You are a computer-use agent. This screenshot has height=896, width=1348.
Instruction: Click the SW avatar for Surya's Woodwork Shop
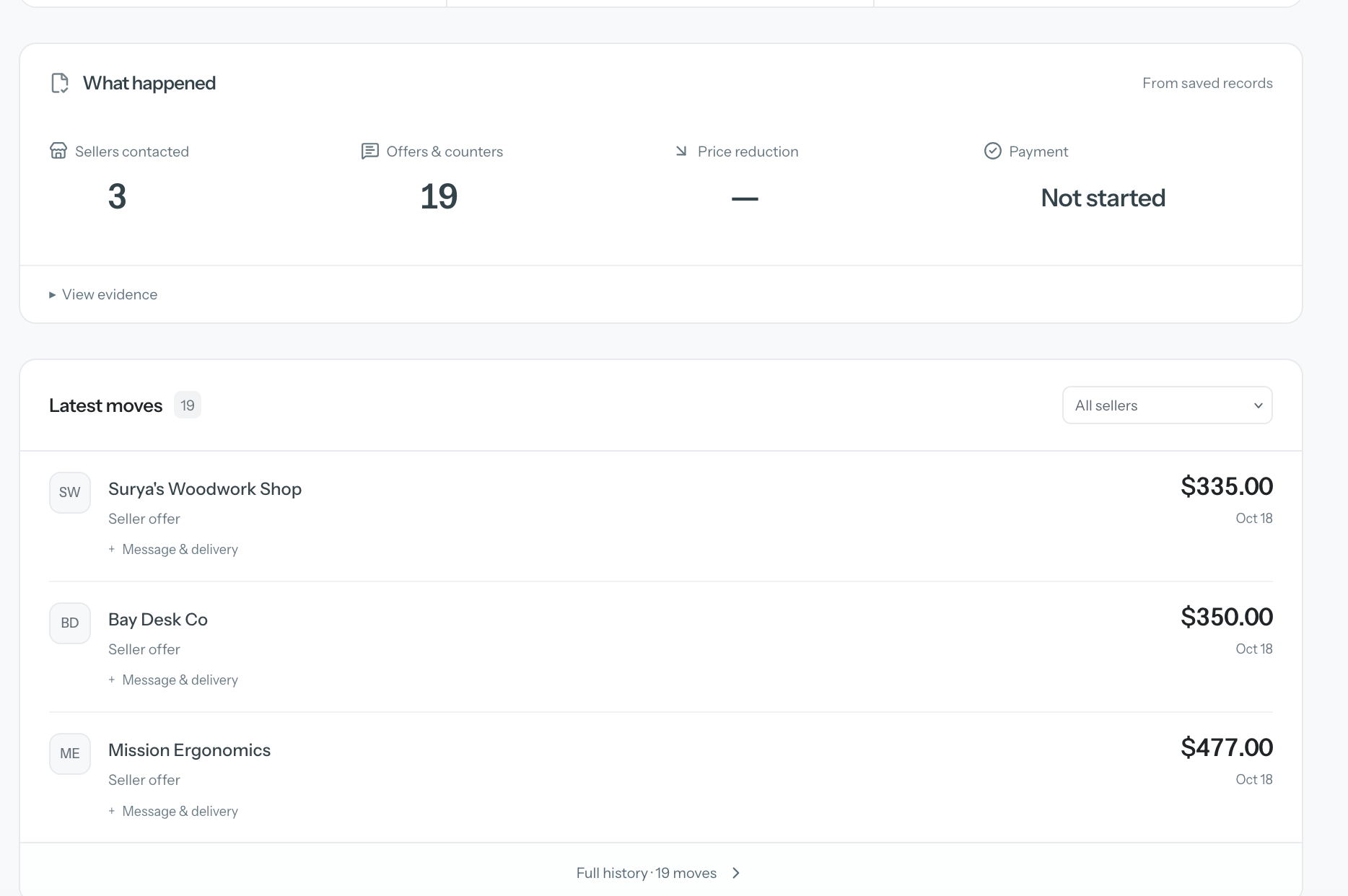click(x=70, y=493)
